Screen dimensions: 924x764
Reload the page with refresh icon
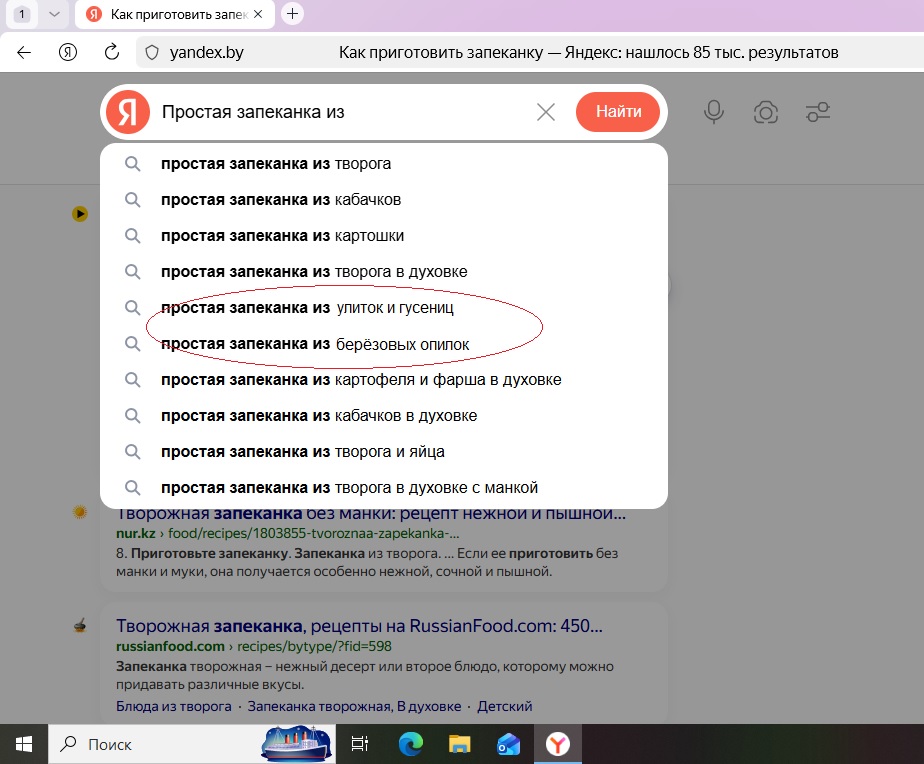tap(112, 52)
